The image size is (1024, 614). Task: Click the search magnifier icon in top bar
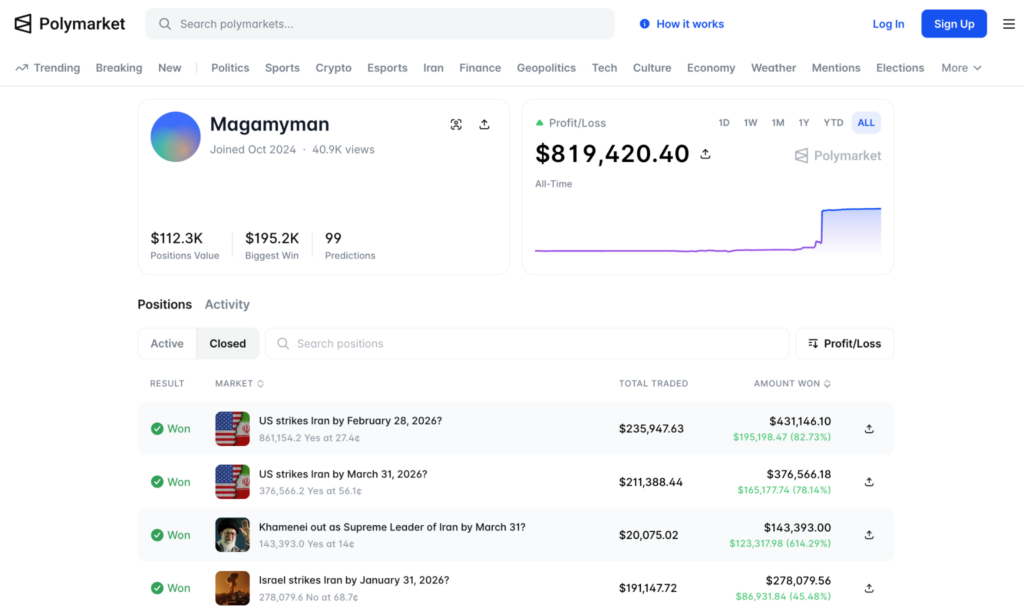point(165,24)
